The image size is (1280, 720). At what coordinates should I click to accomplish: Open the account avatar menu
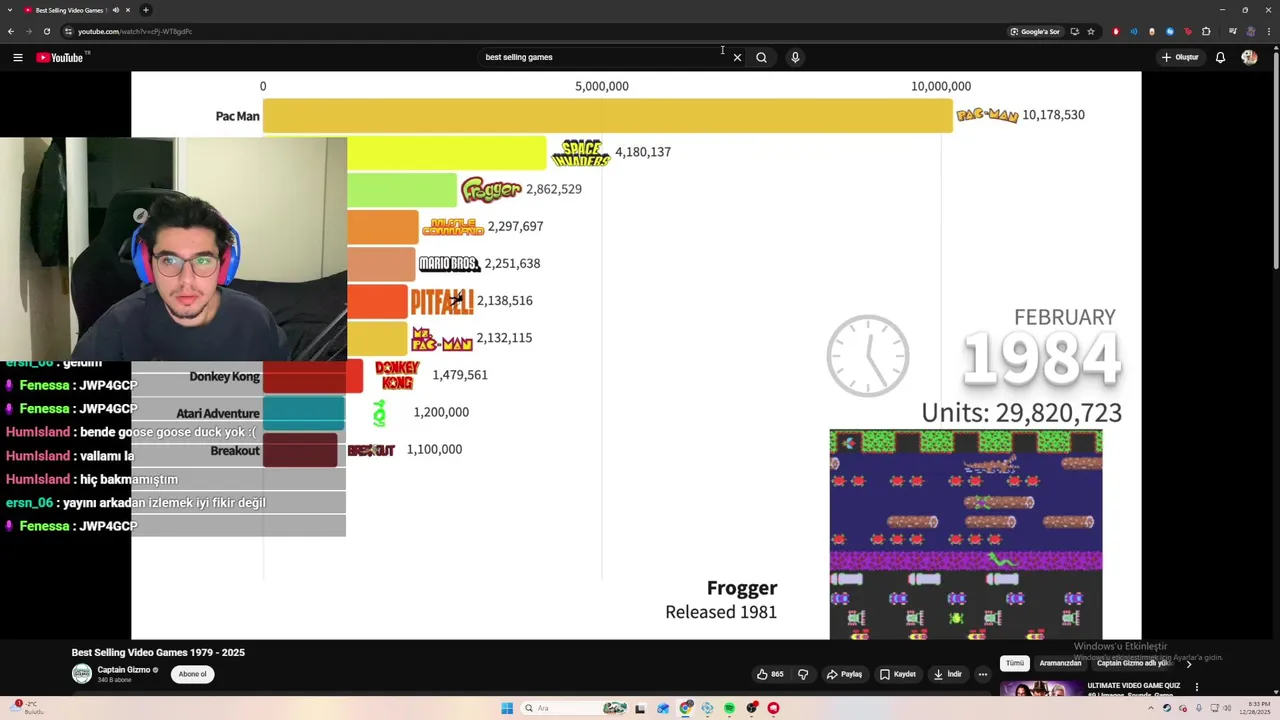[x=1249, y=57]
